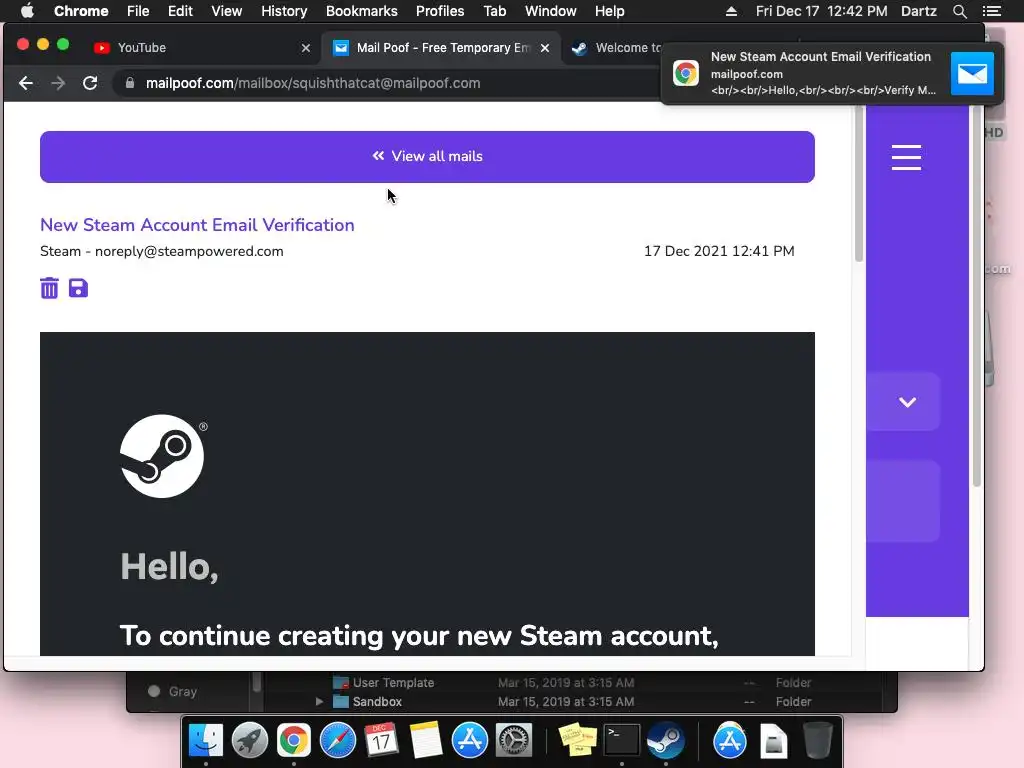Select the Gray tag in the Finder sidebar
This screenshot has width=1024, height=768.
click(x=183, y=692)
